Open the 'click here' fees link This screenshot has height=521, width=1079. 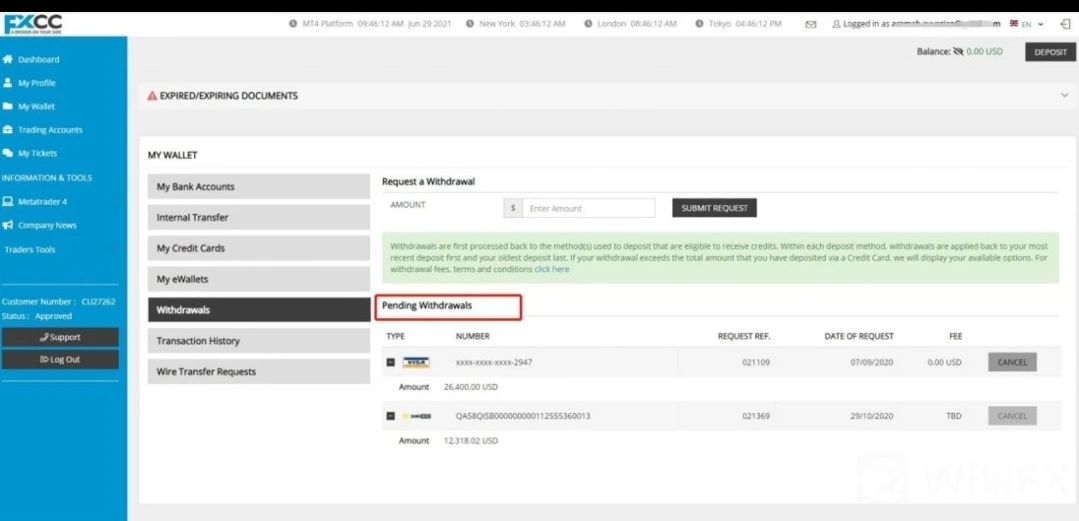552,270
